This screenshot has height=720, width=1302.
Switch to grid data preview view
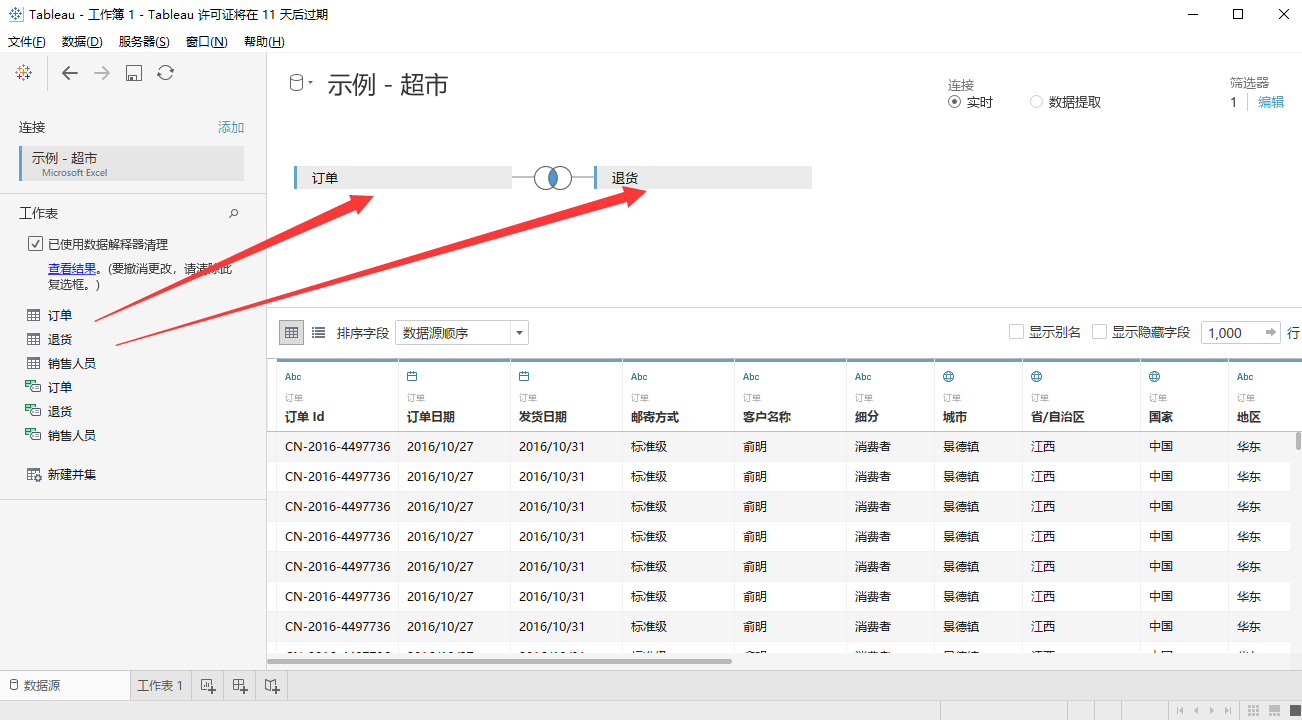tap(291, 332)
